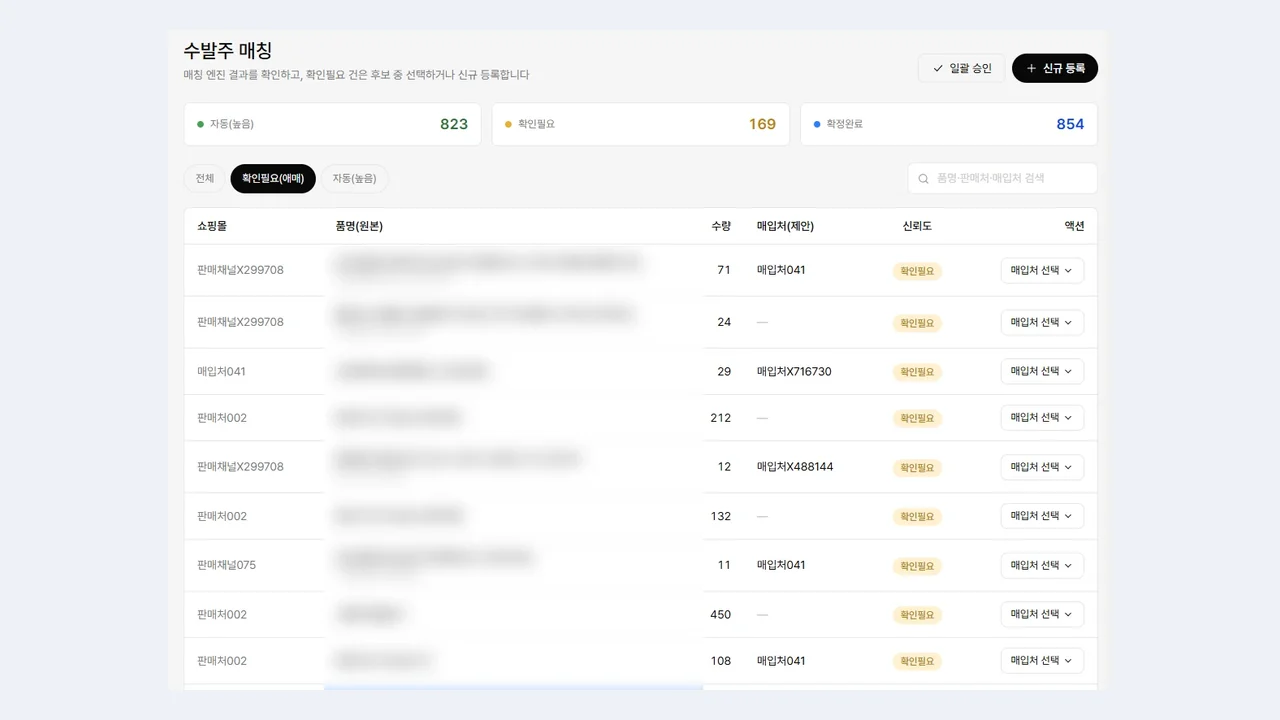Click 판매처002 in the quantity 108 row

point(222,661)
